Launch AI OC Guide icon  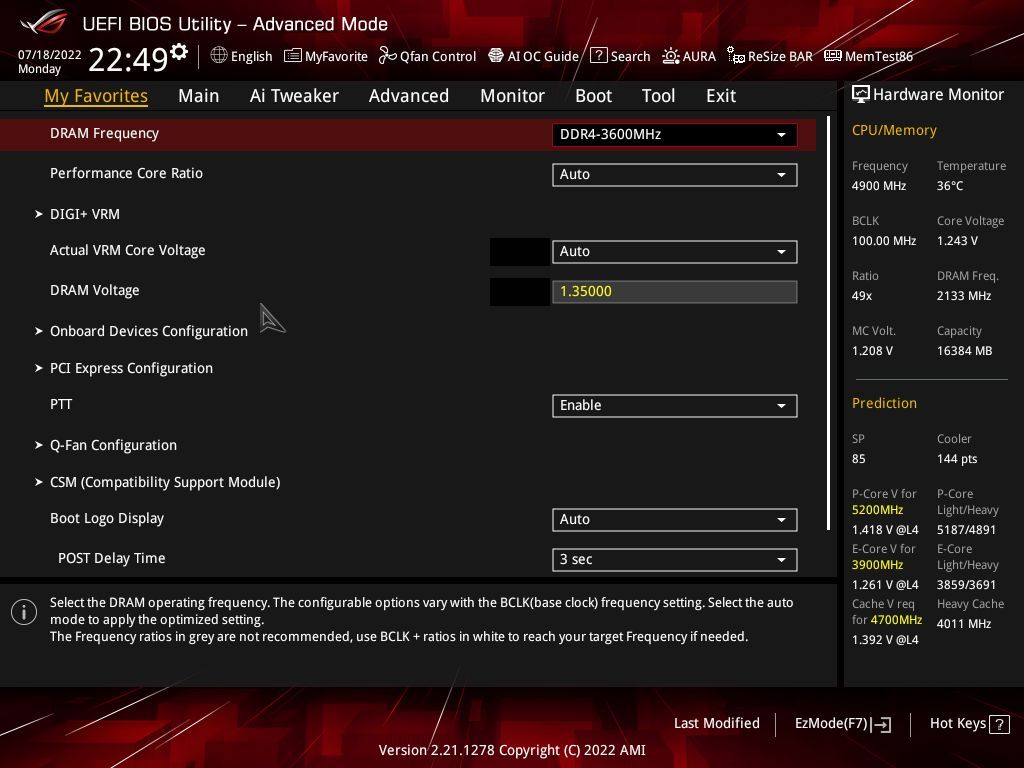(496, 56)
